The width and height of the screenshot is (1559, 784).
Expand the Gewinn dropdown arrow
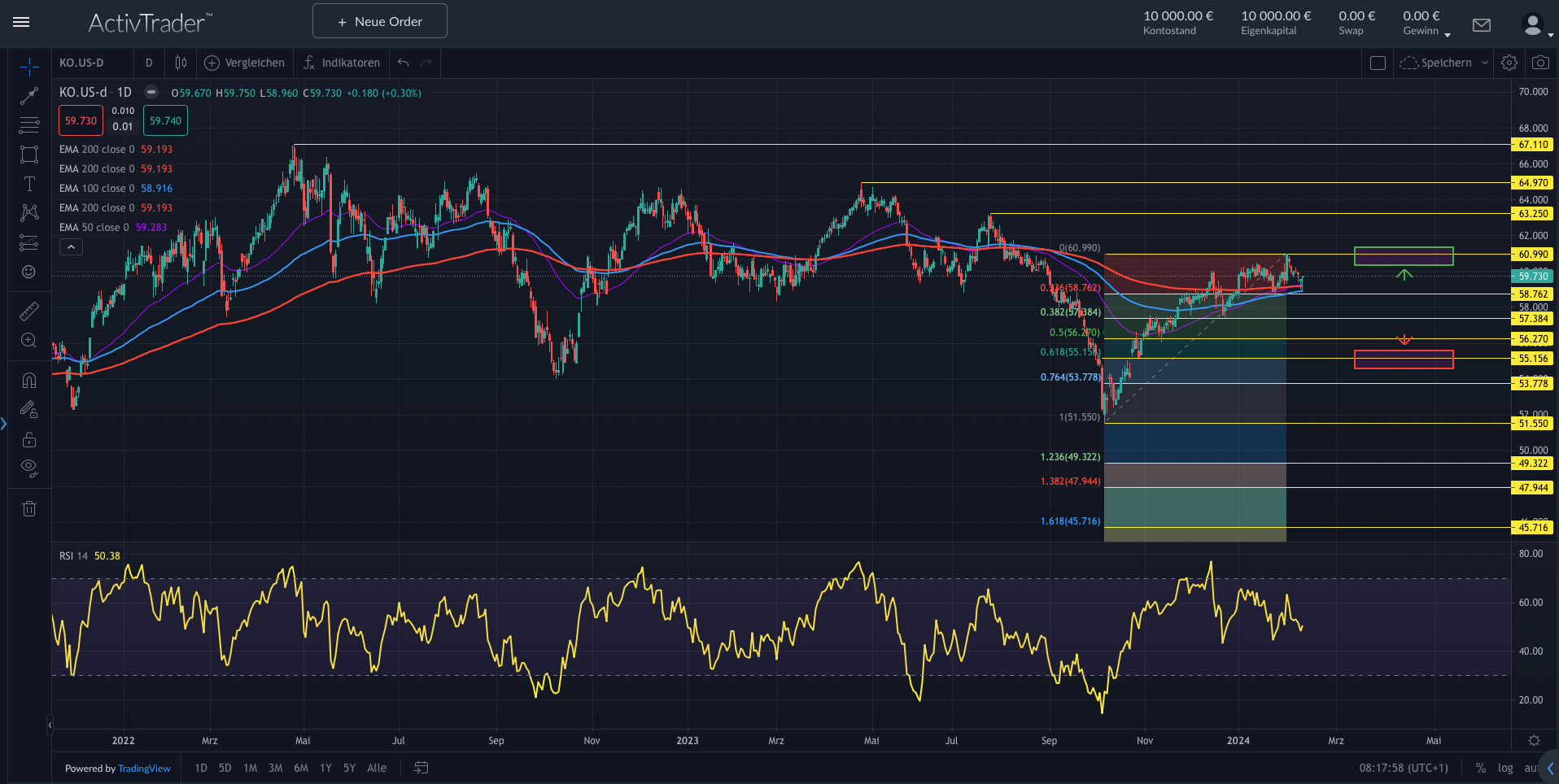[x=1447, y=34]
